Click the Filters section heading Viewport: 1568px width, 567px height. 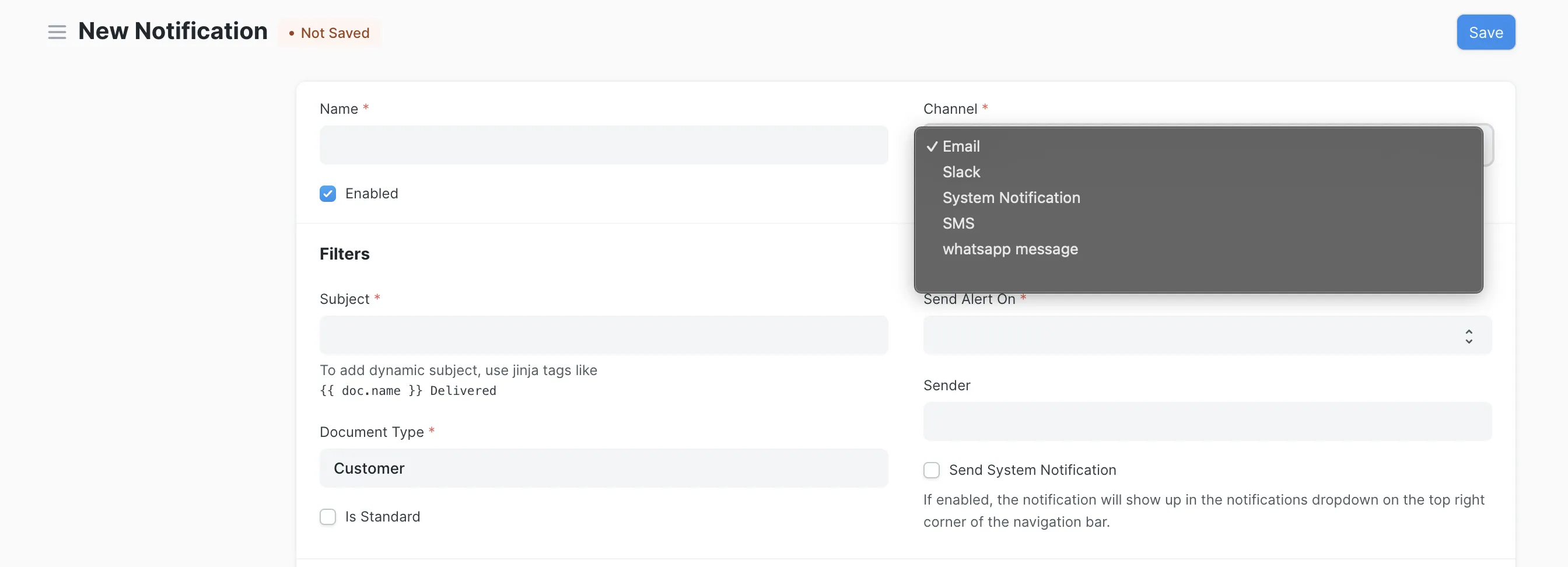click(x=345, y=254)
